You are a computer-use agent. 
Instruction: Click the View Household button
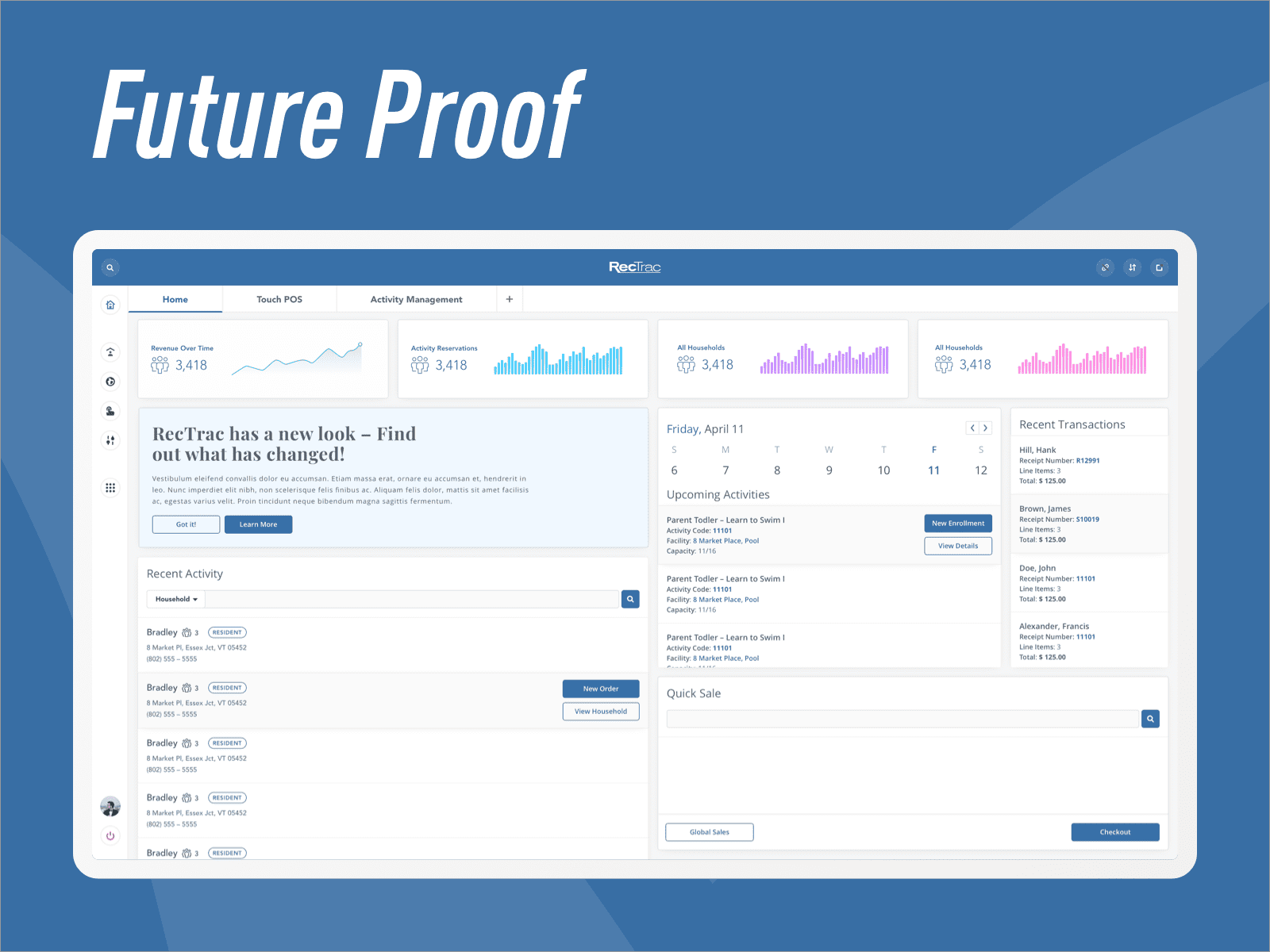pyautogui.click(x=601, y=712)
